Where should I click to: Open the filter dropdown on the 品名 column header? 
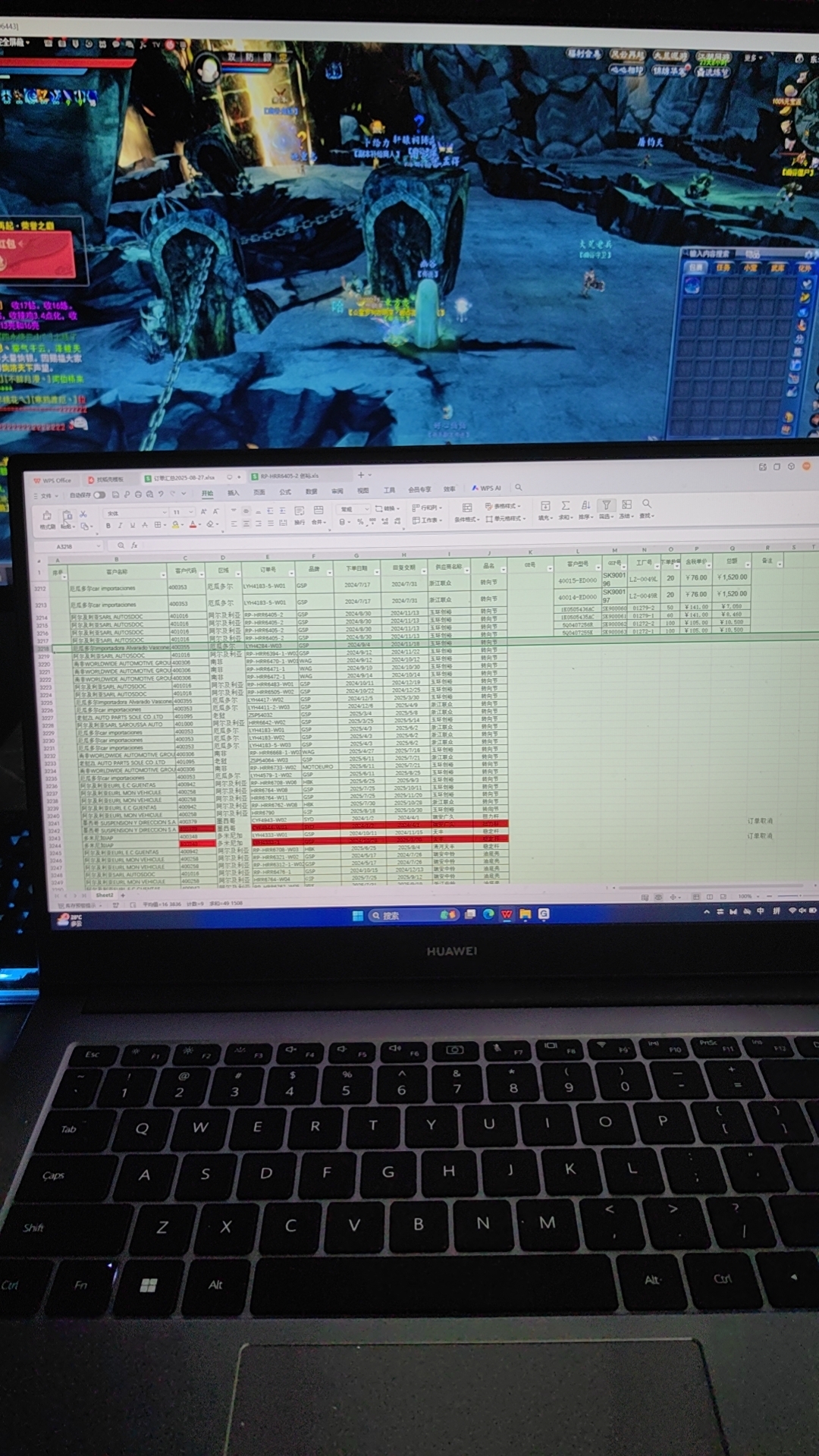pyautogui.click(x=503, y=568)
